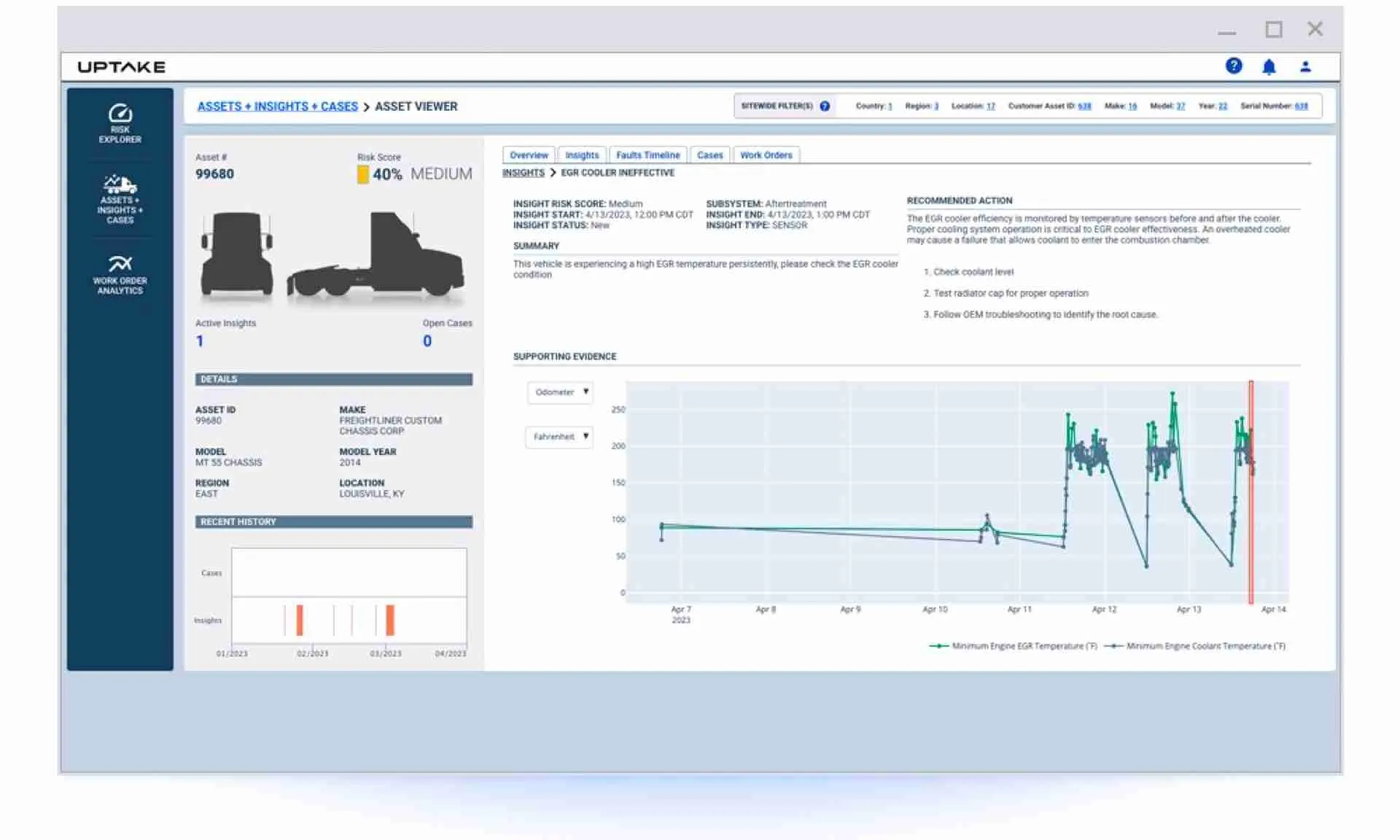Toggle Minimum Engine EGR Temperature legend entry
1400x840 pixels.
(x=1013, y=646)
